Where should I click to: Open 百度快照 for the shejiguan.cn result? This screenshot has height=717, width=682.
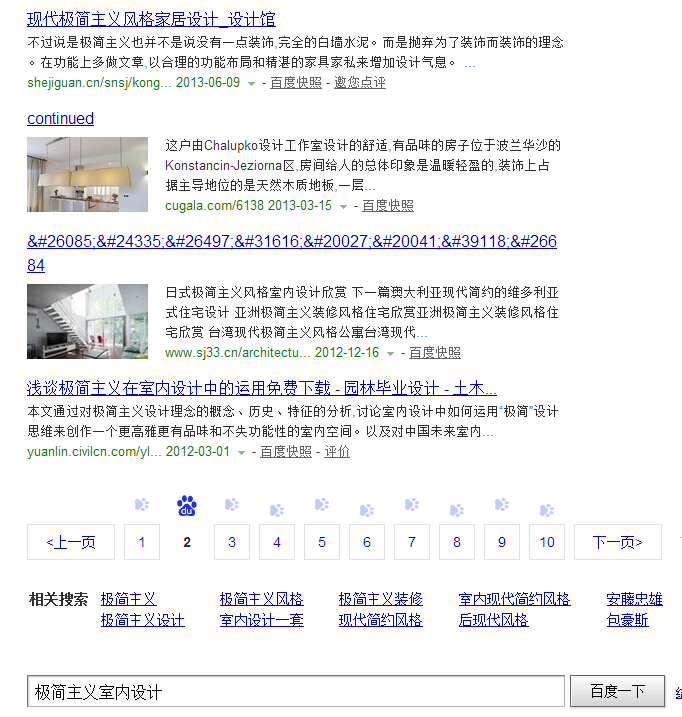(296, 82)
